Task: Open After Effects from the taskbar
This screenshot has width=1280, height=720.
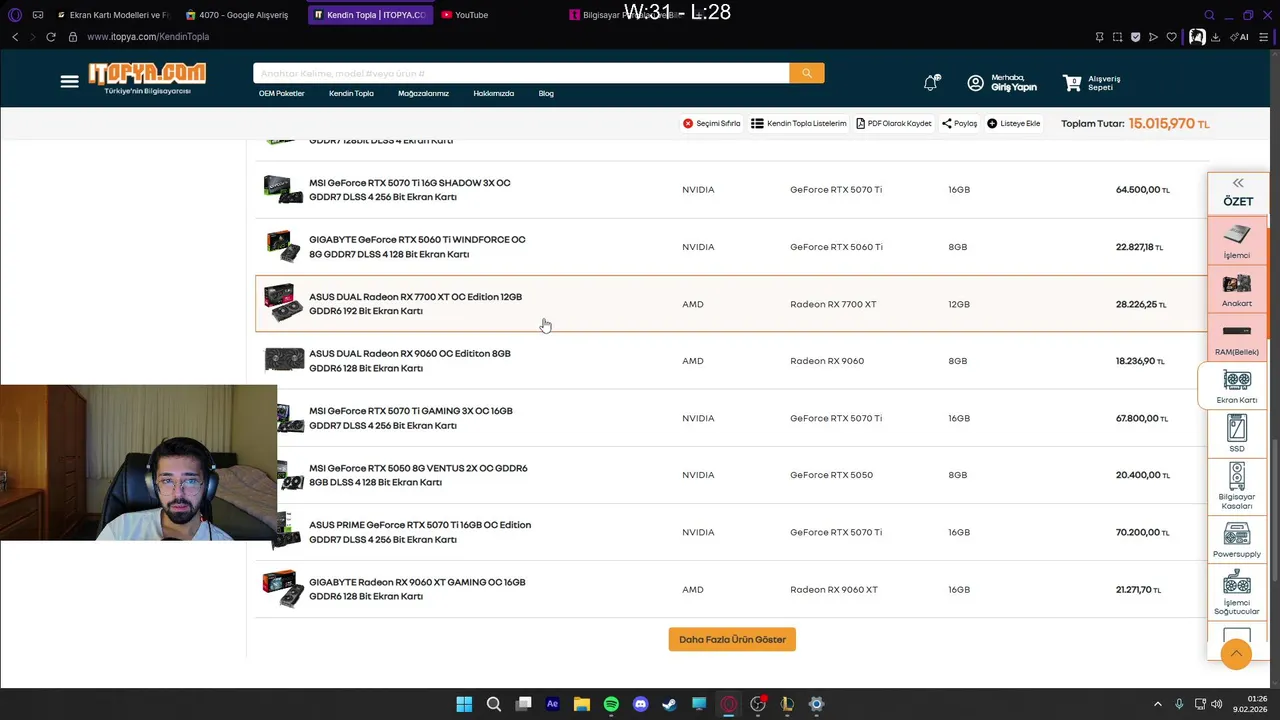Action: point(552,704)
